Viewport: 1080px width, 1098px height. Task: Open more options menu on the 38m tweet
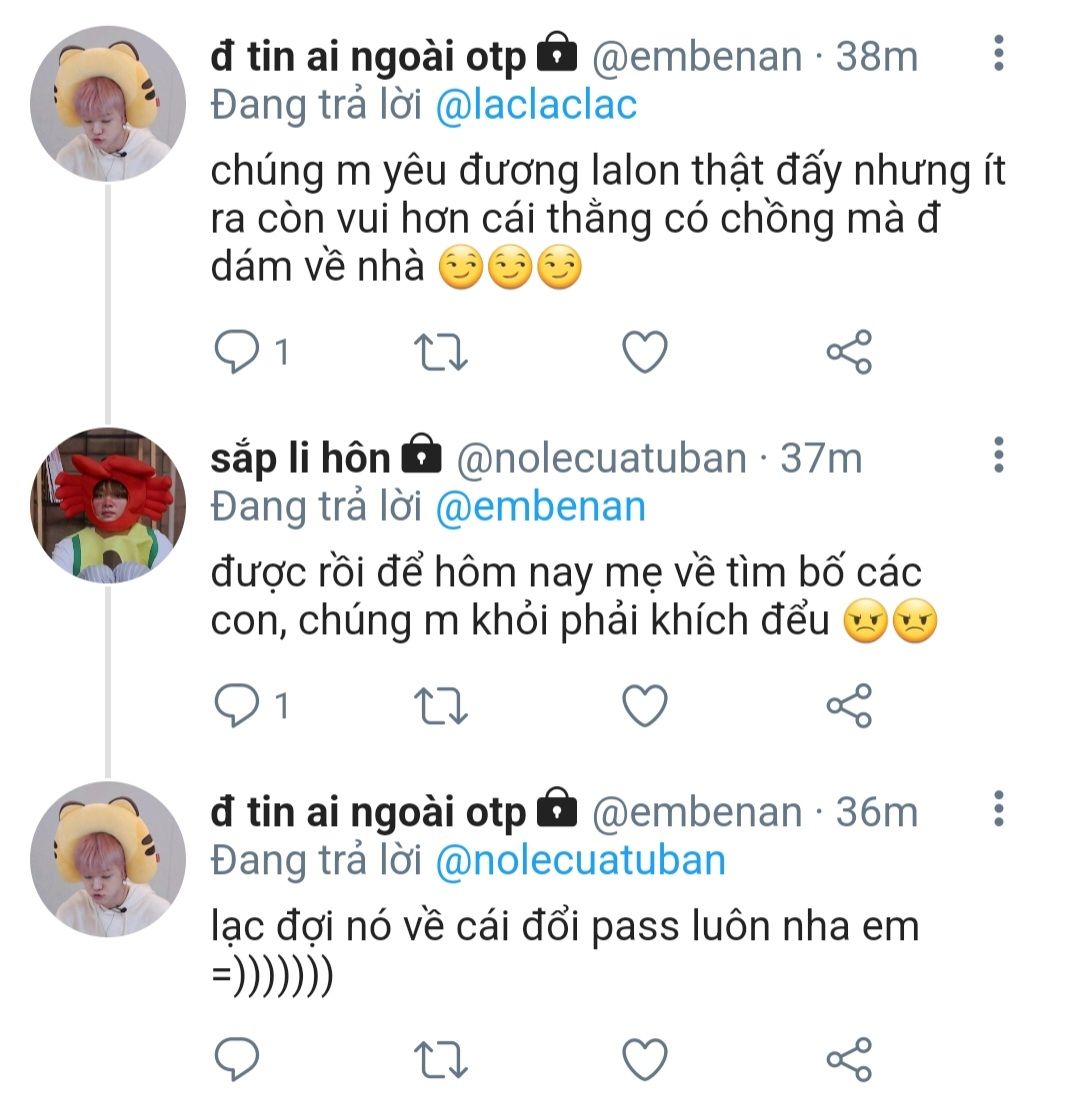point(997,53)
